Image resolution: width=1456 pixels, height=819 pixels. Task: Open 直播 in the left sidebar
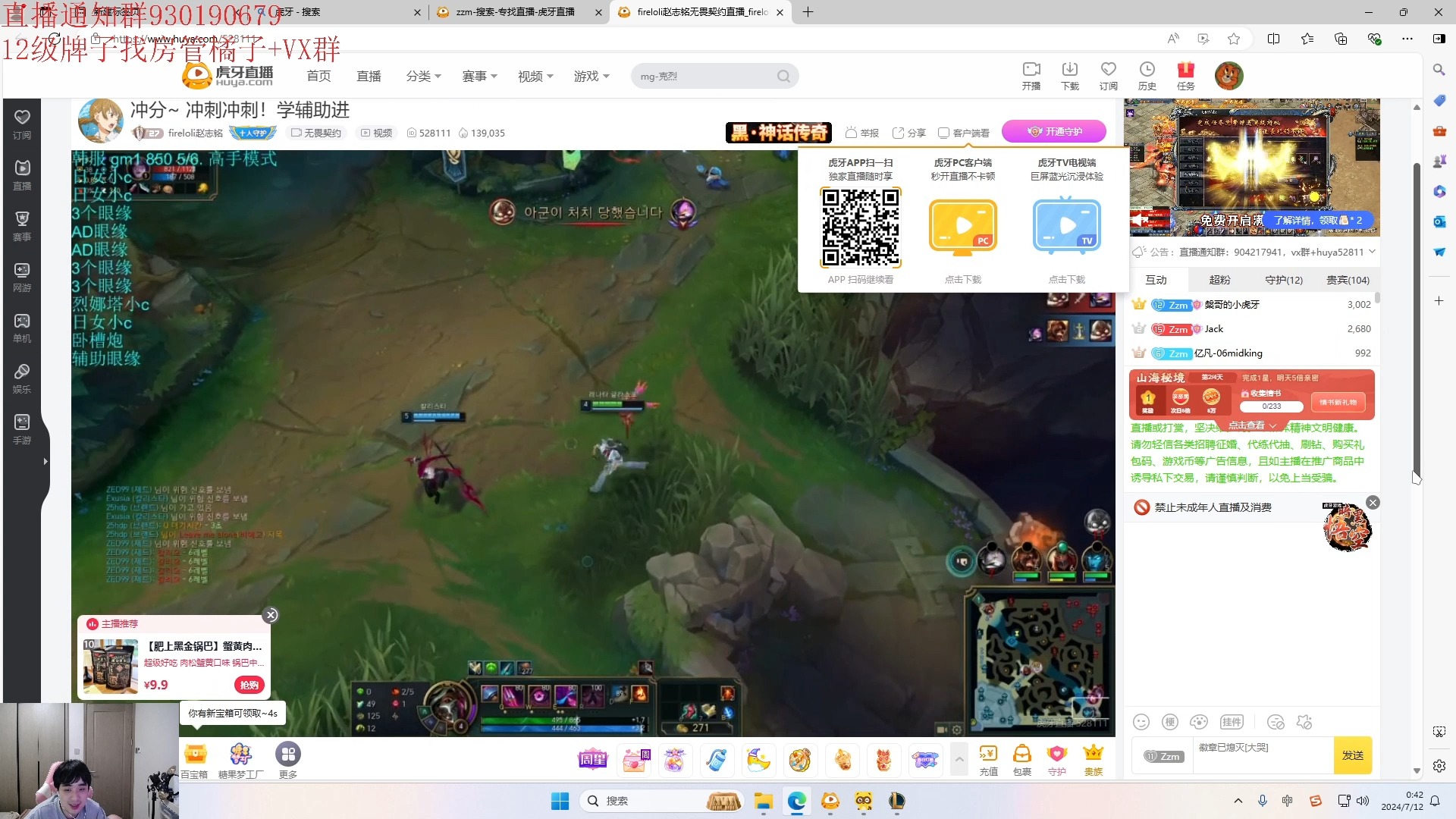(x=22, y=176)
